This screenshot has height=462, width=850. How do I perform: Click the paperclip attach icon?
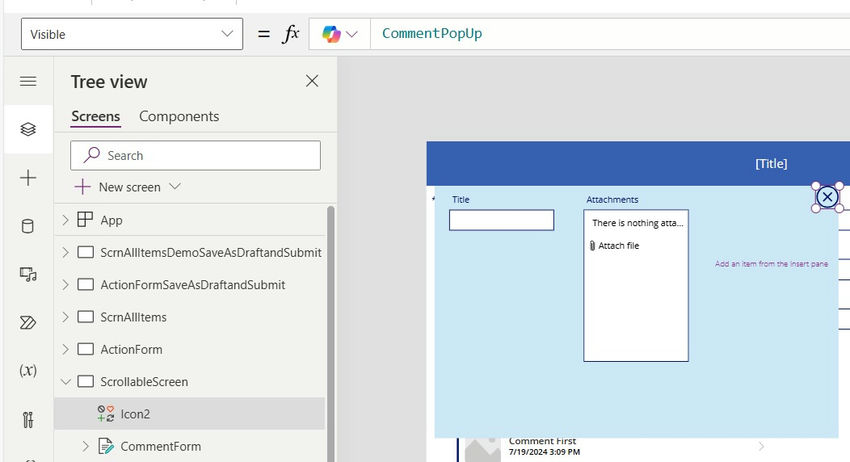pos(593,246)
